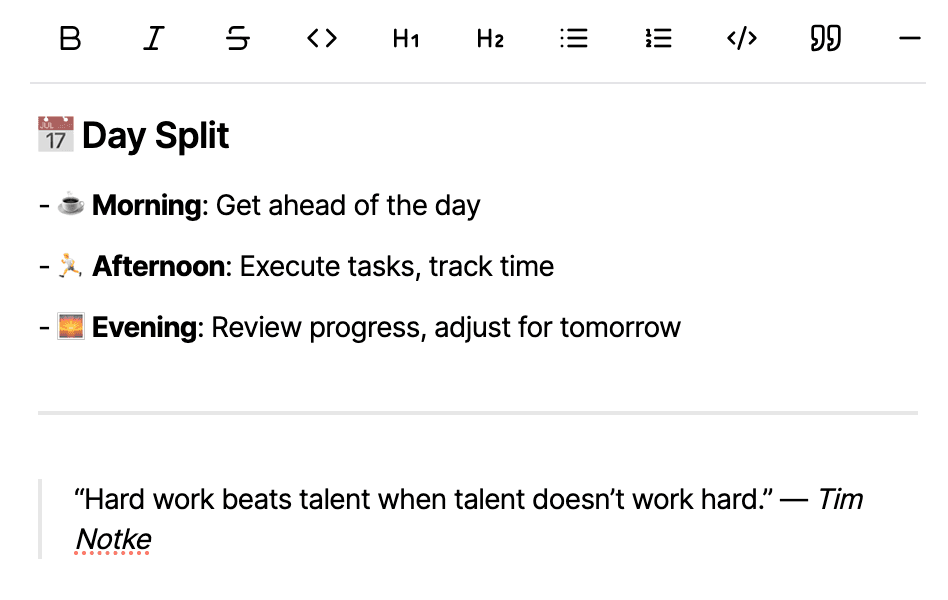The height and width of the screenshot is (600, 948).
Task: Toggle bold formatting
Action: click(70, 39)
